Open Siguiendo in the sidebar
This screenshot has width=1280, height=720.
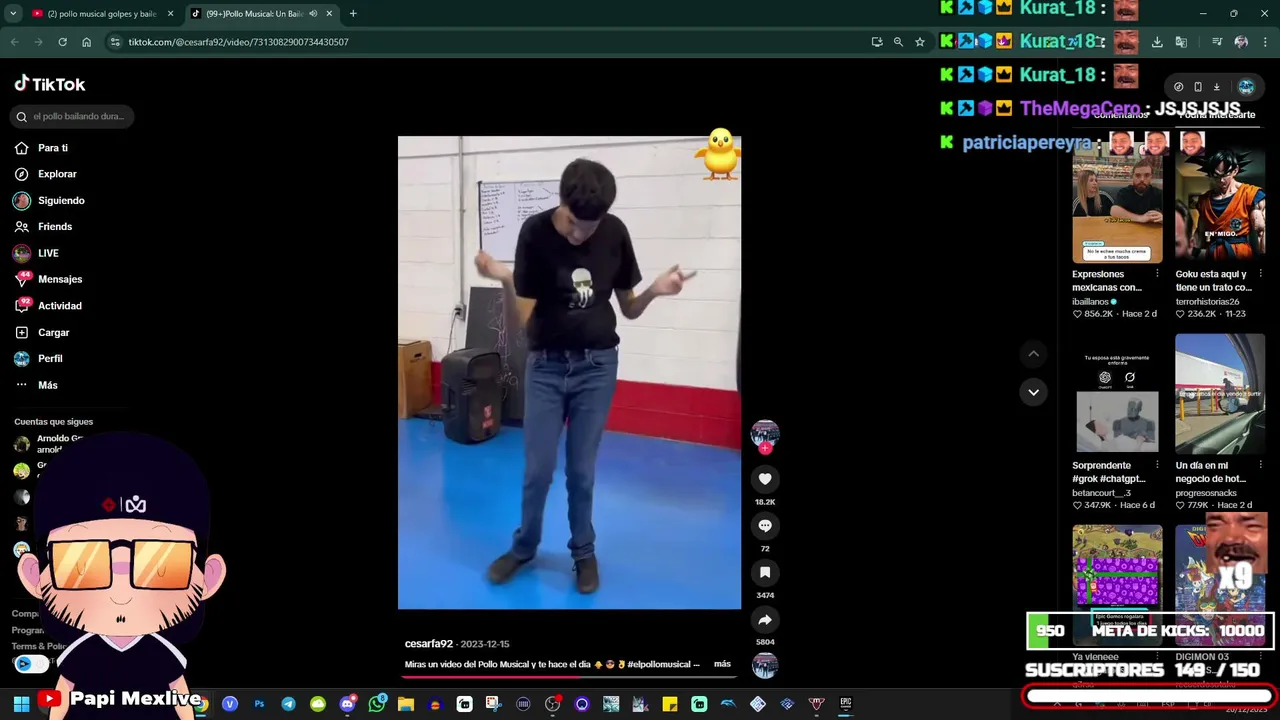coord(50,200)
